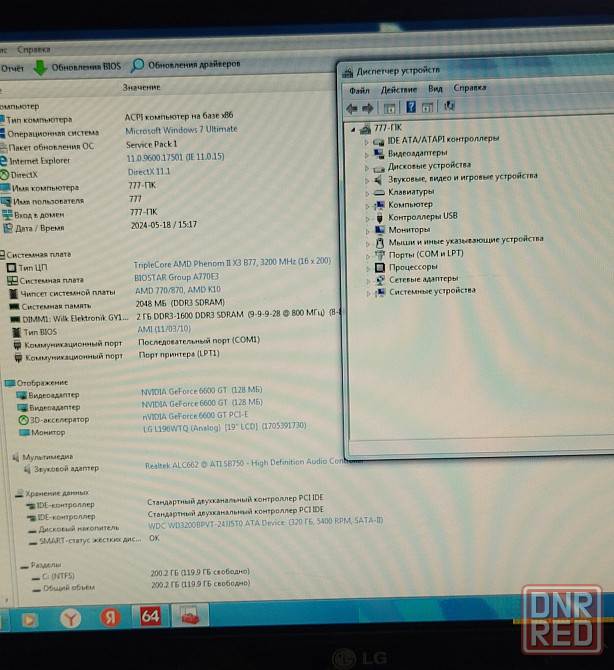The width and height of the screenshot is (614, 670).
Task: Click the Системная память memory icon
Action: (15, 307)
